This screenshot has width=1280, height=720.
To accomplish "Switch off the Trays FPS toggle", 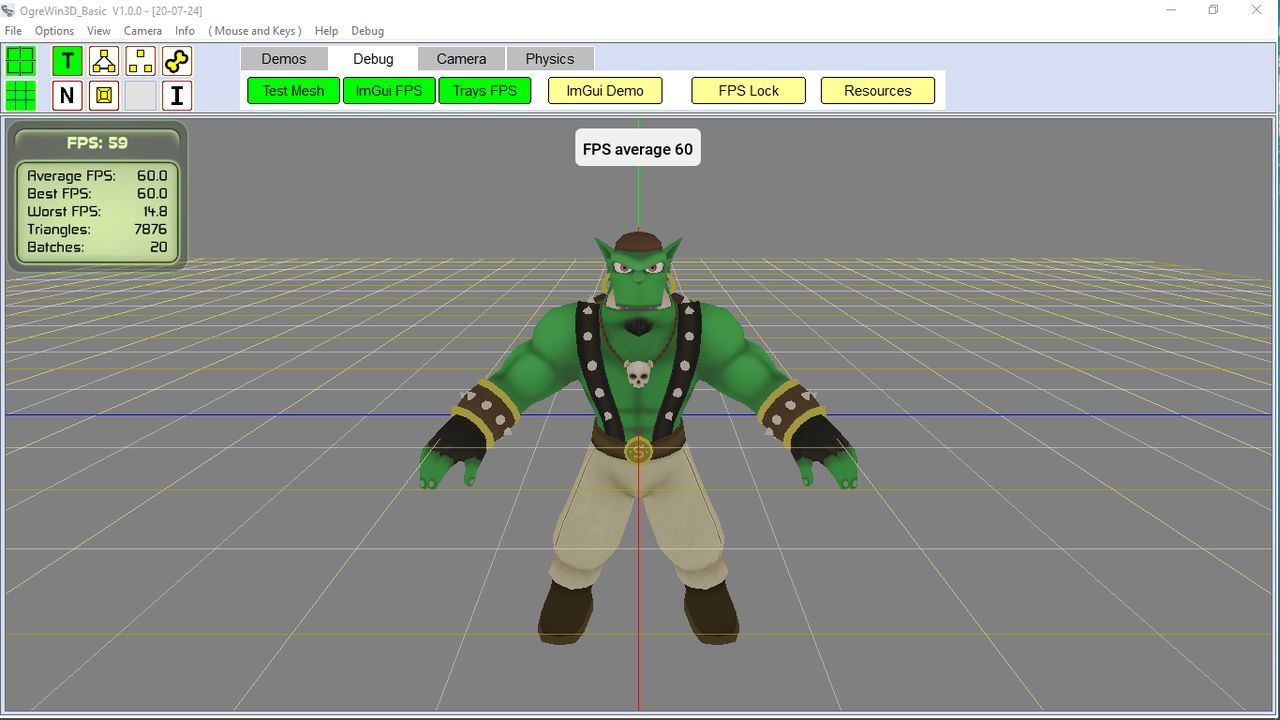I will 485,90.
